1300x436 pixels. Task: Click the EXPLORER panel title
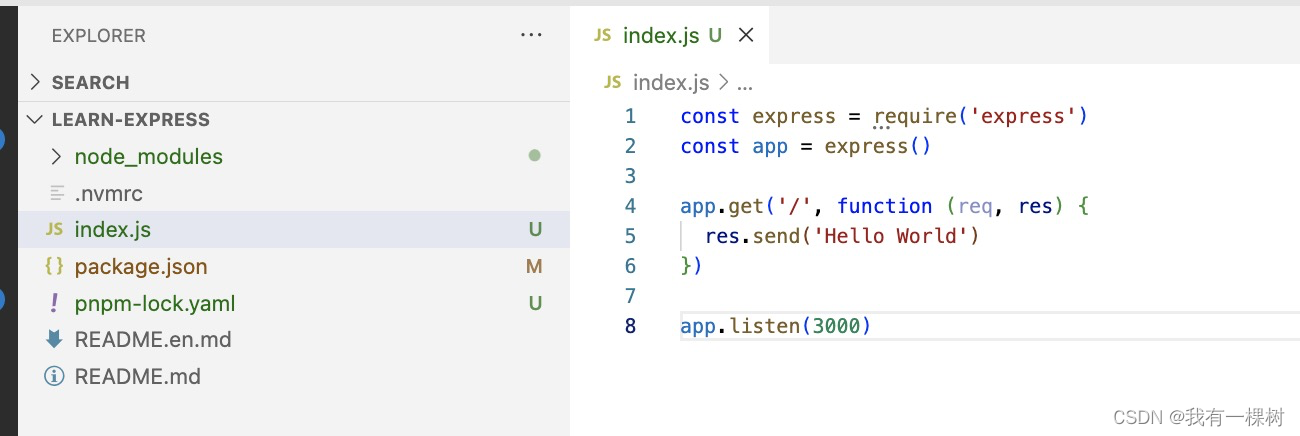99,36
